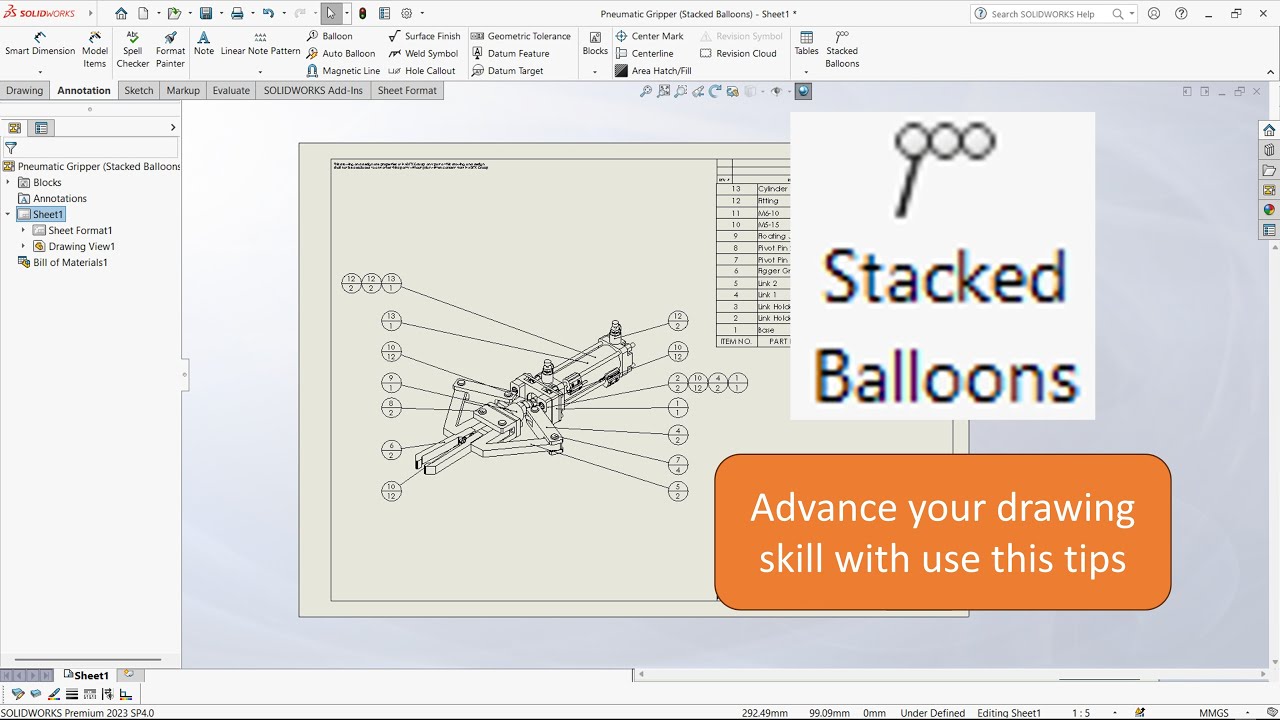Open the Sheet Format tab
Viewport: 1280px width, 720px height.
pyautogui.click(x=407, y=90)
